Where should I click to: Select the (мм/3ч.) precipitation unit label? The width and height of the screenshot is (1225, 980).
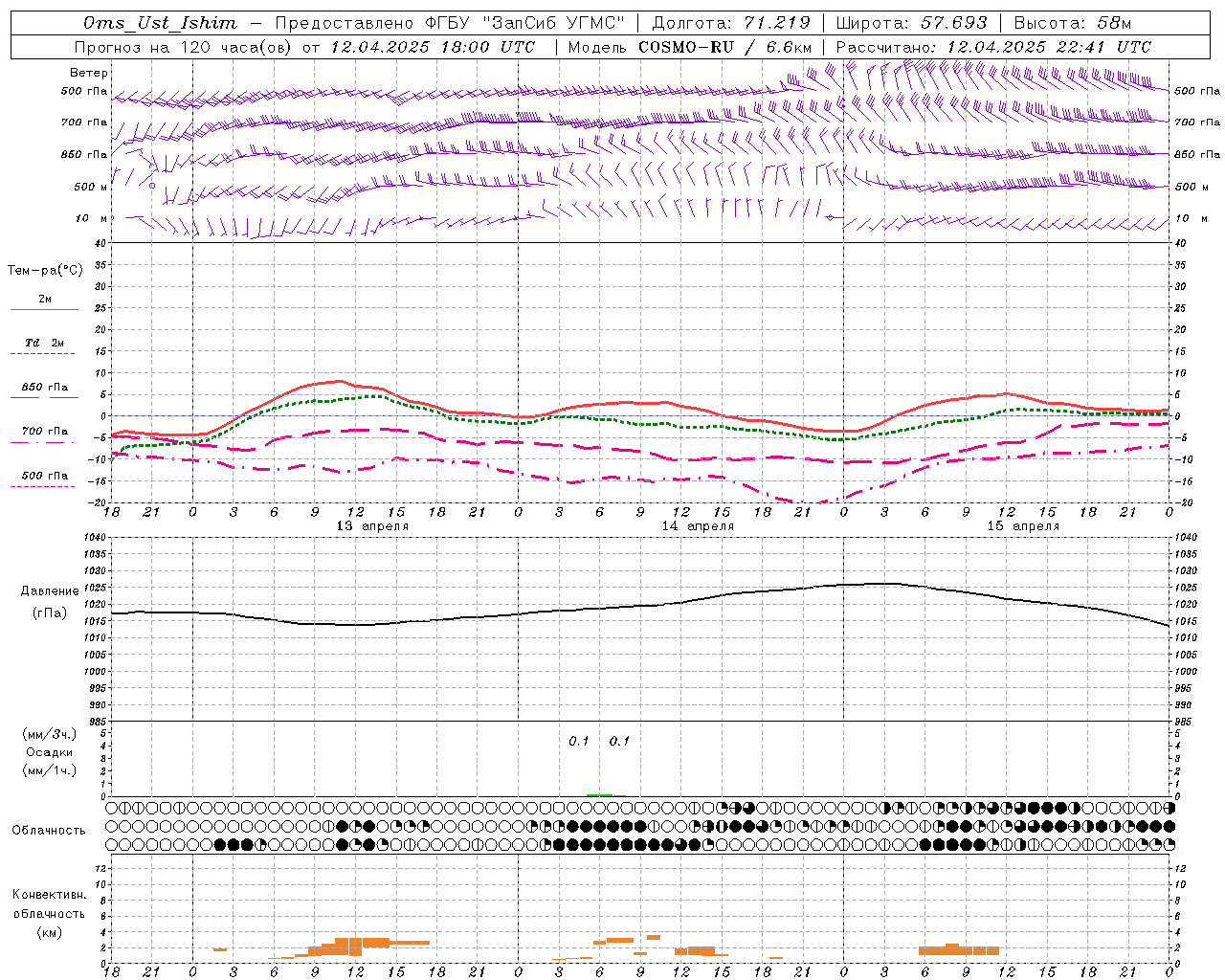tap(50, 734)
